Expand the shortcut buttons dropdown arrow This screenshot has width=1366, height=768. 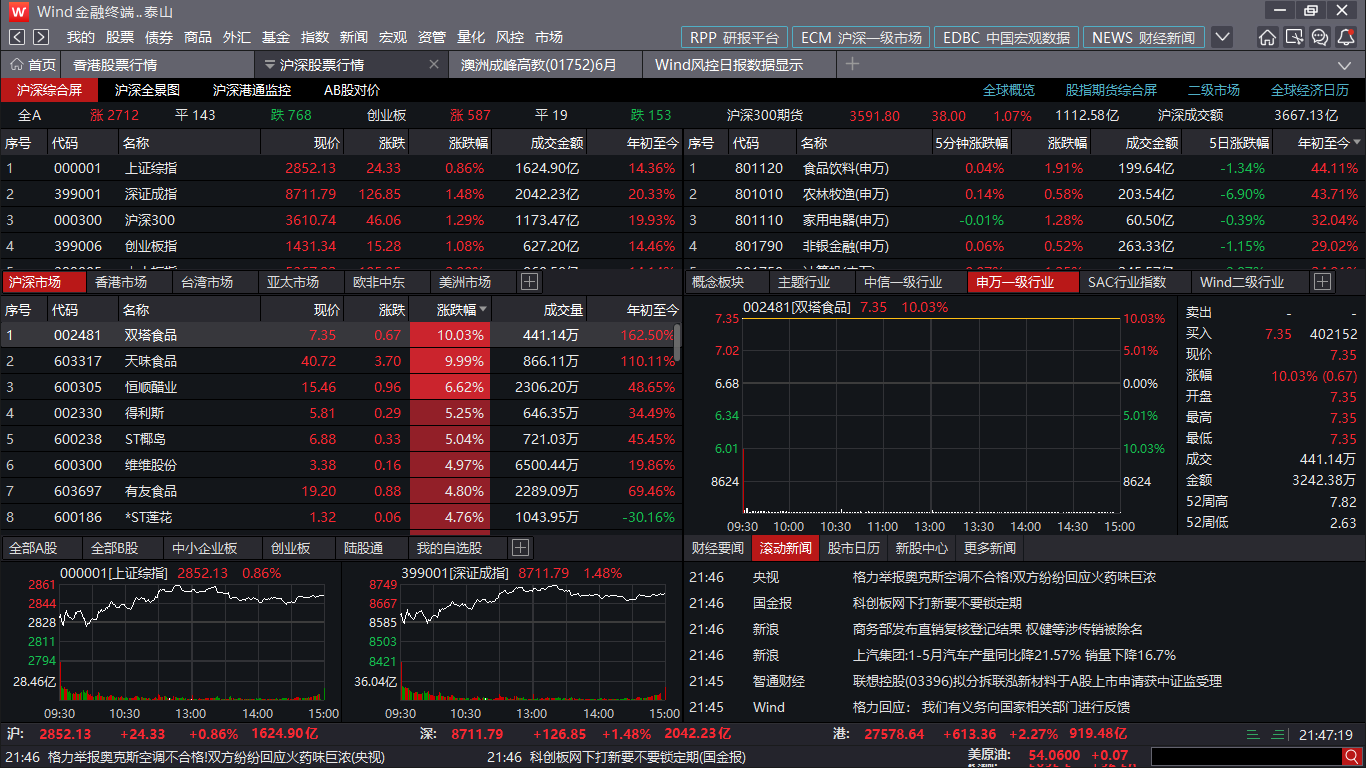(x=1222, y=37)
